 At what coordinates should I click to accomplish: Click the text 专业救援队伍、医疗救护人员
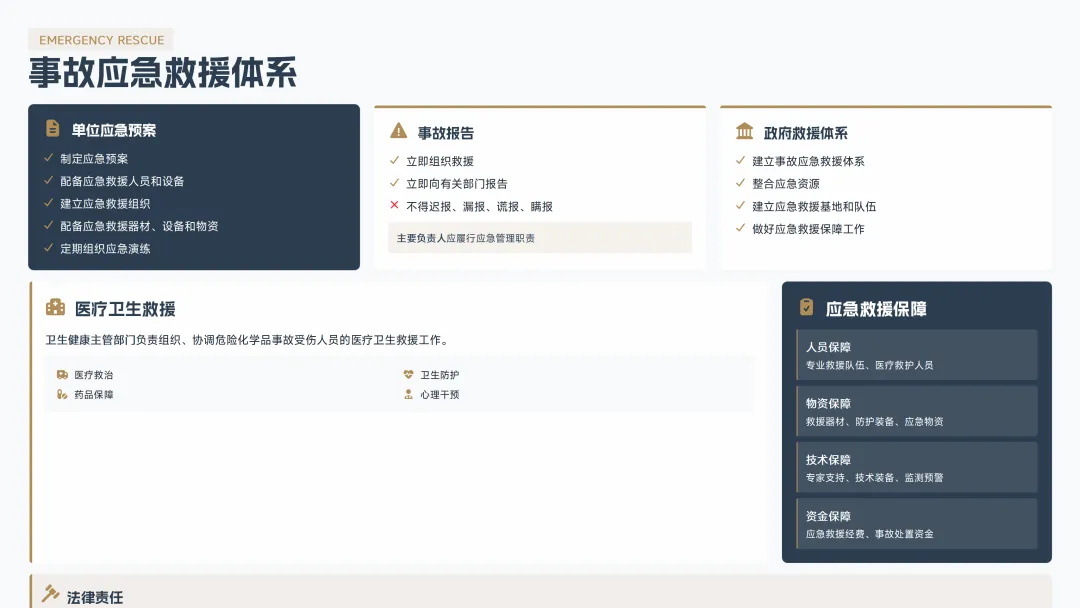tap(869, 365)
